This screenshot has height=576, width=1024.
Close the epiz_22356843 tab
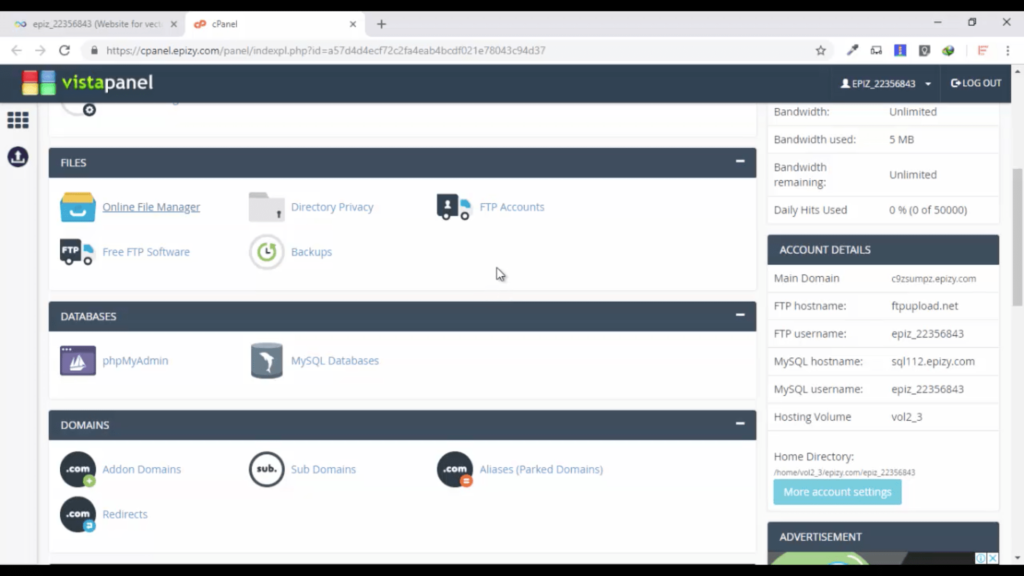click(174, 24)
